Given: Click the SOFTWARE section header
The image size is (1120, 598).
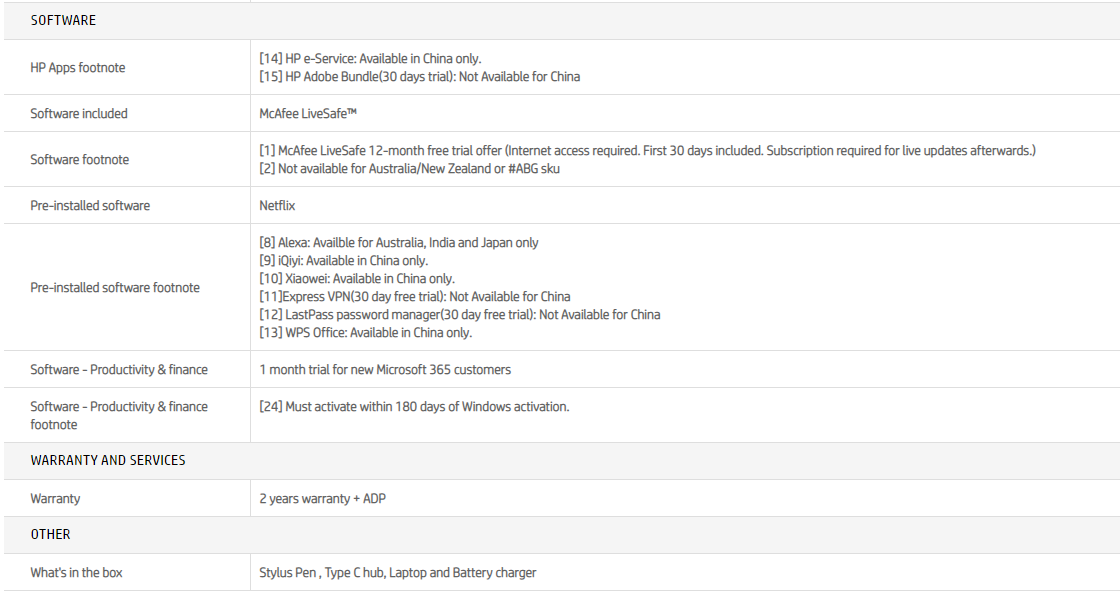Looking at the screenshot, I should (63, 20).
